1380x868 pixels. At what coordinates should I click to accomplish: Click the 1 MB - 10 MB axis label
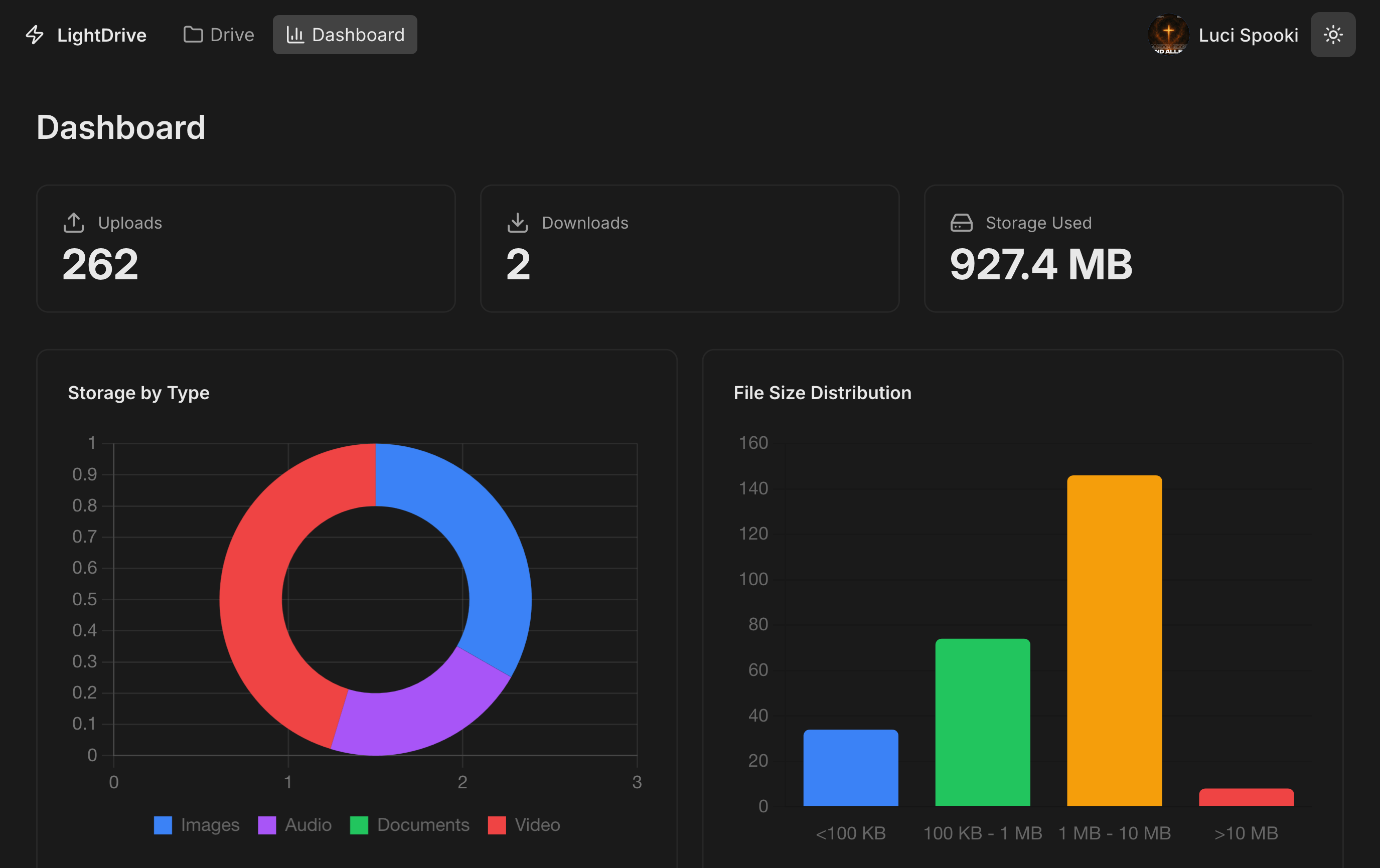pyautogui.click(x=1115, y=833)
